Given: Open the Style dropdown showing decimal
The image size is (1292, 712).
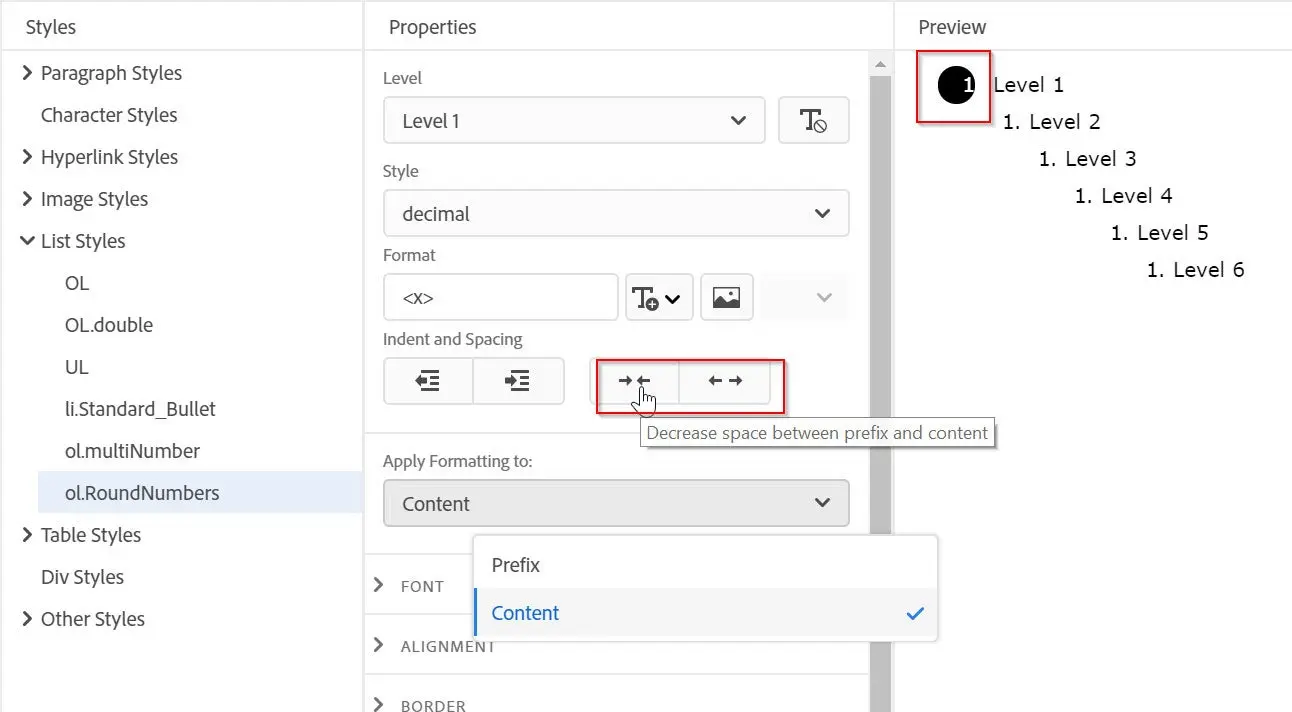Looking at the screenshot, I should click(x=616, y=213).
